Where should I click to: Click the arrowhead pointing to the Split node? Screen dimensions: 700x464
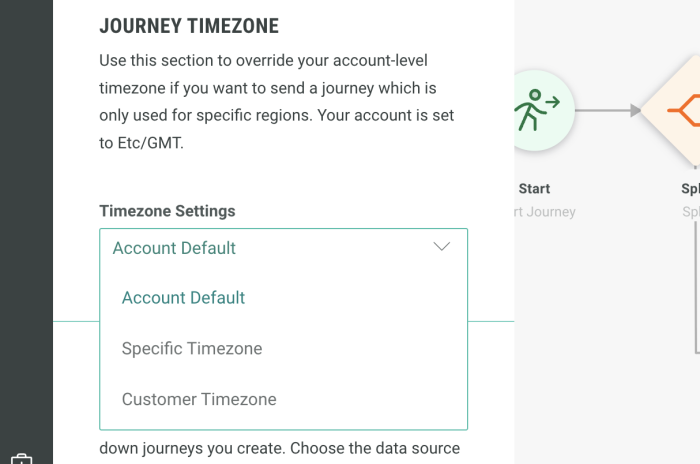[635, 110]
